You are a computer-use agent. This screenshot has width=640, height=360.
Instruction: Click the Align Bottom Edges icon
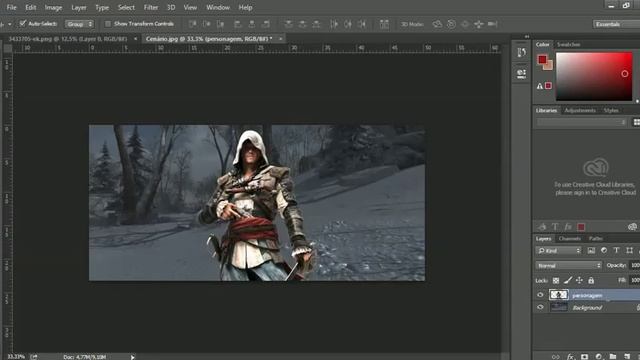(221, 24)
